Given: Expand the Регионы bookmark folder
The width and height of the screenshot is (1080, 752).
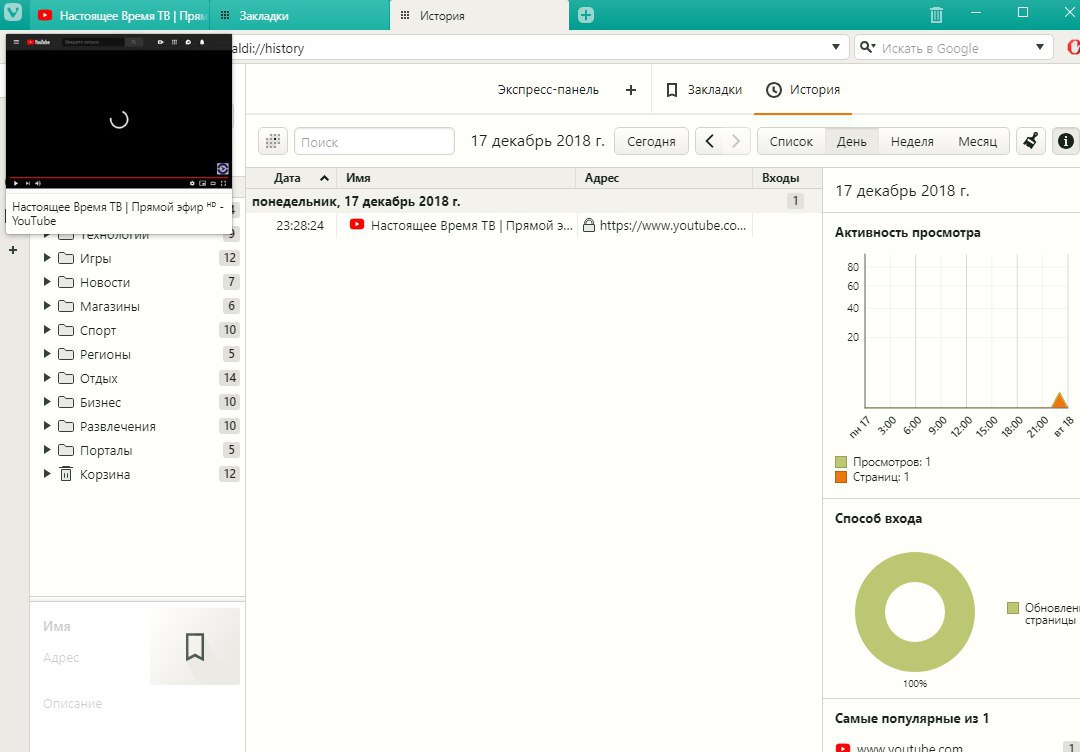Looking at the screenshot, I should click(x=47, y=354).
